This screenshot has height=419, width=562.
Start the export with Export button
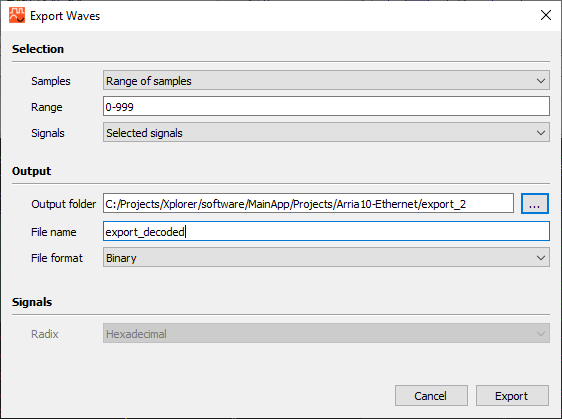[512, 396]
